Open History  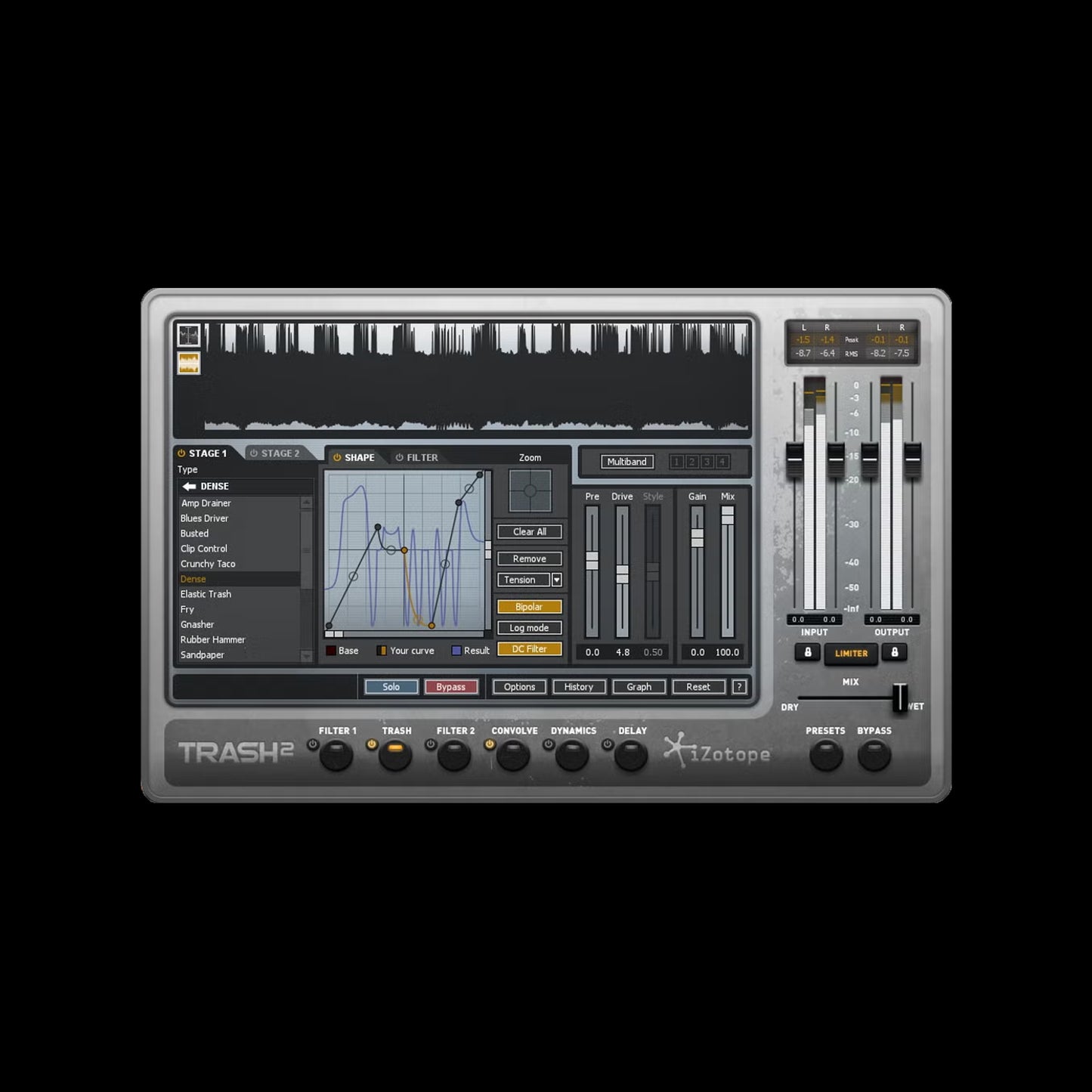click(x=579, y=687)
